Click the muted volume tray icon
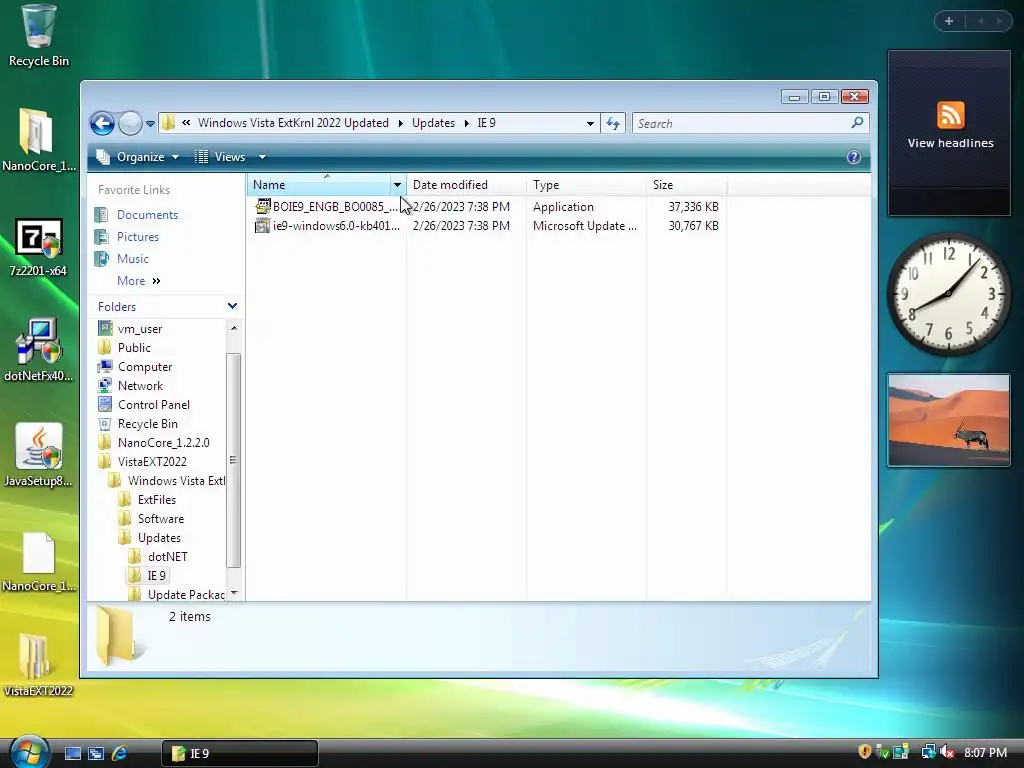This screenshot has height=768, width=1024. pyautogui.click(x=946, y=752)
